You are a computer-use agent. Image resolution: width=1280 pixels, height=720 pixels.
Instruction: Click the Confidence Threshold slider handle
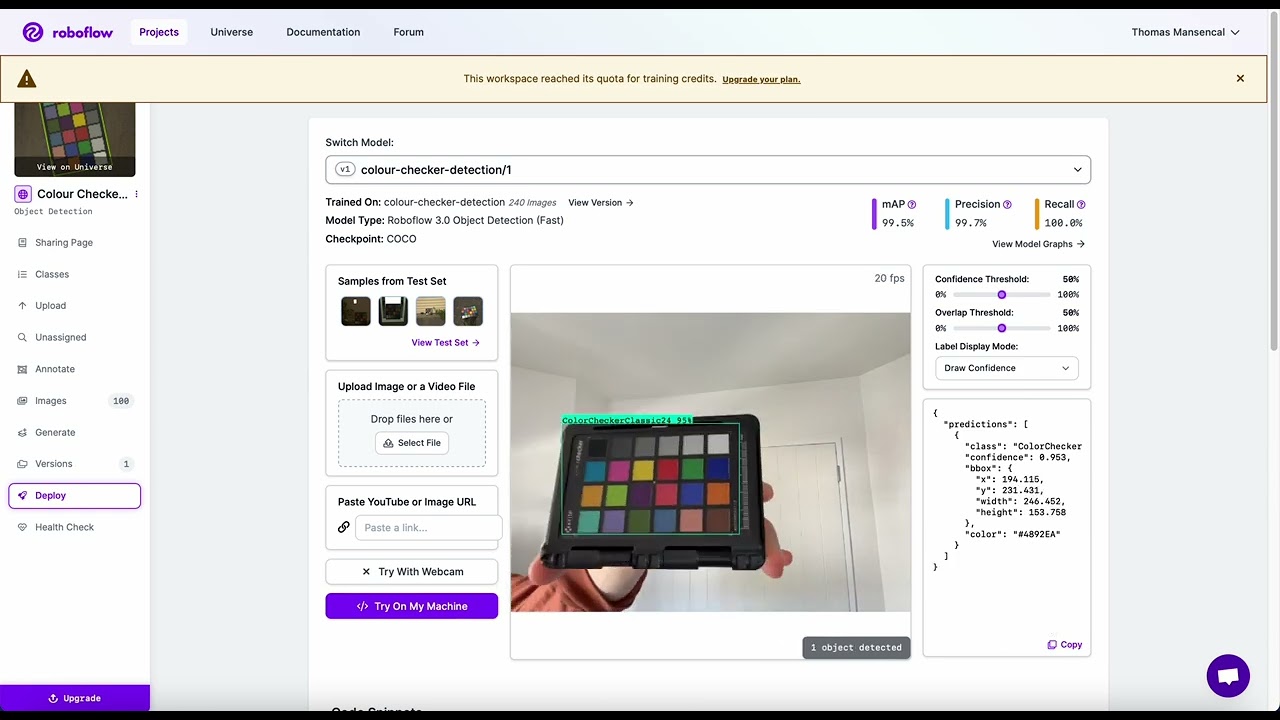(x=1002, y=295)
